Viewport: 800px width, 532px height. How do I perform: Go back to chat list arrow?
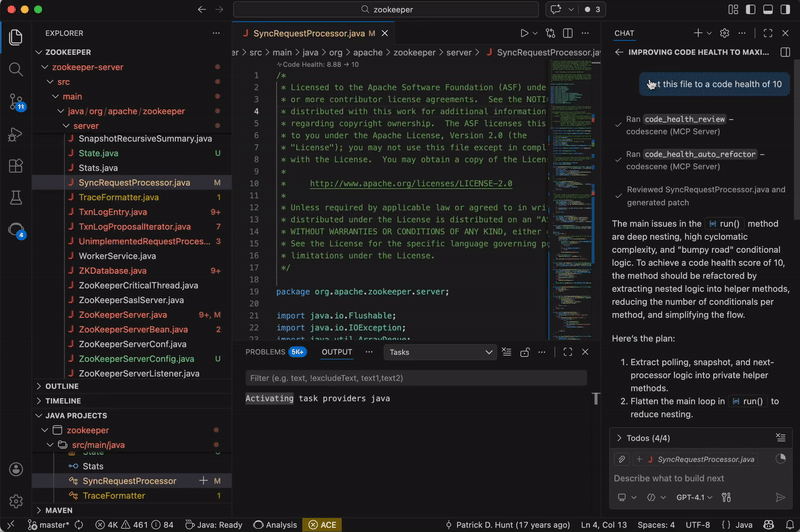coord(619,52)
